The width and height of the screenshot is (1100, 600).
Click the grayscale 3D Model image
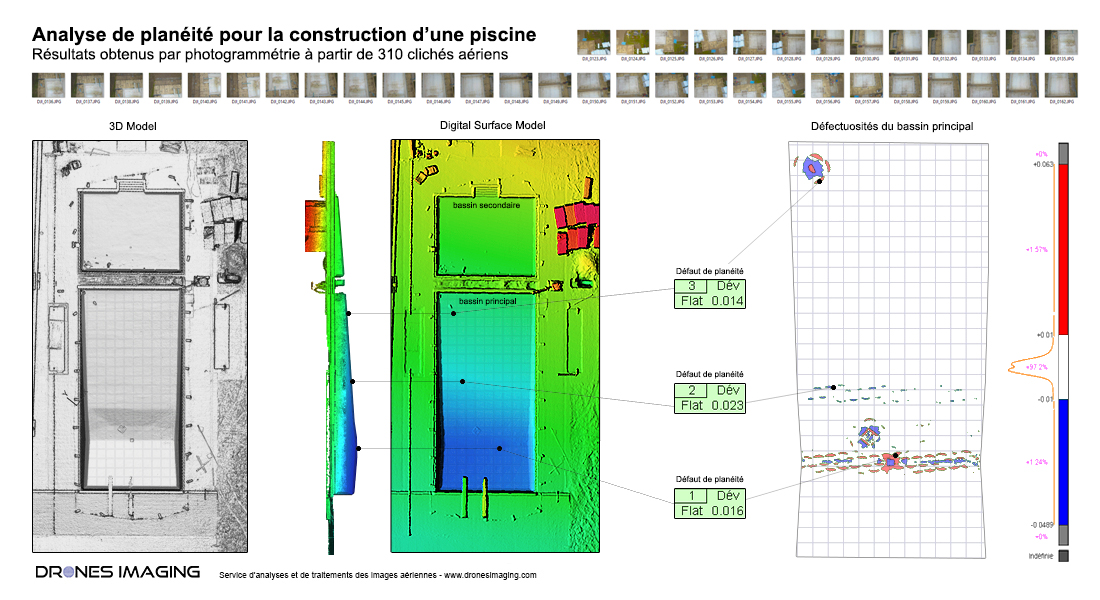coord(140,346)
